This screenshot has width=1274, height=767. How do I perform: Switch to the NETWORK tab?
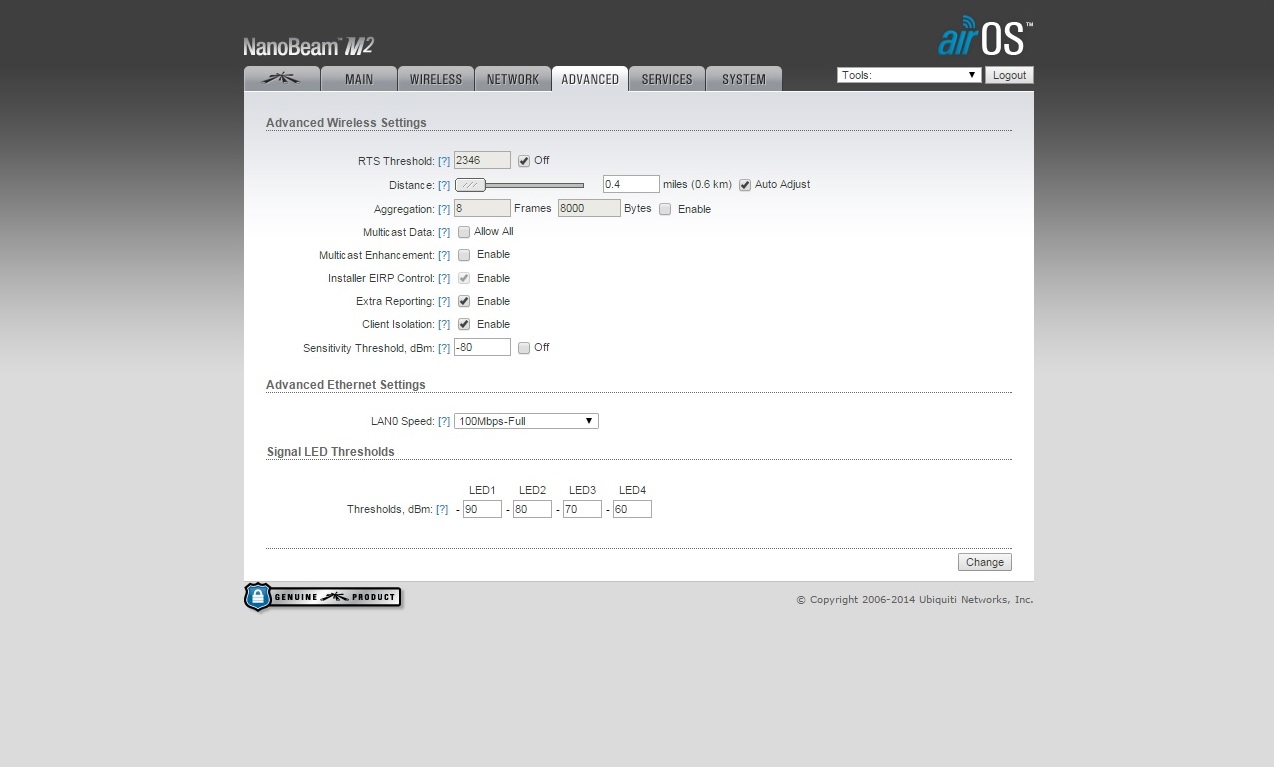coord(513,79)
